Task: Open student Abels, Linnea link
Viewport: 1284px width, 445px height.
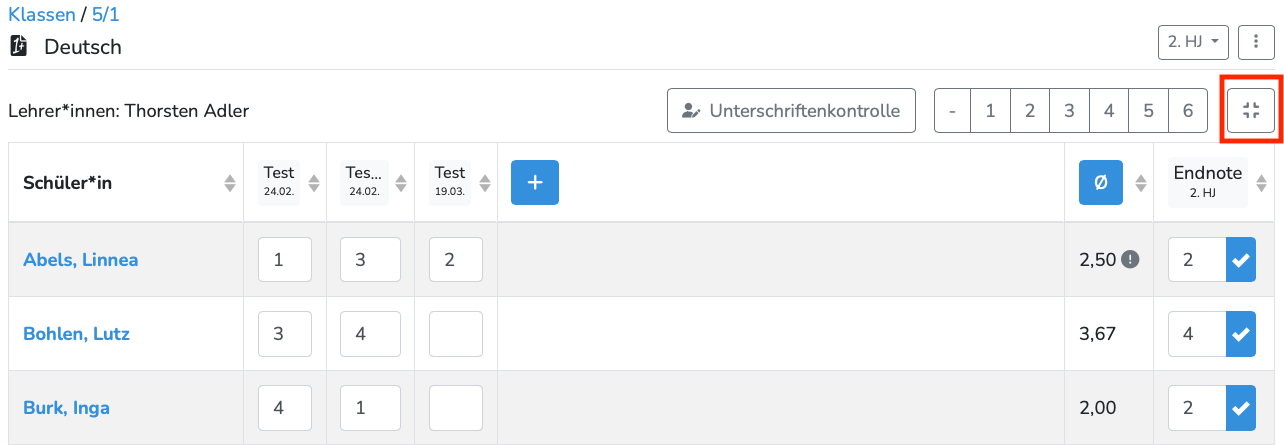Action: pos(80,260)
